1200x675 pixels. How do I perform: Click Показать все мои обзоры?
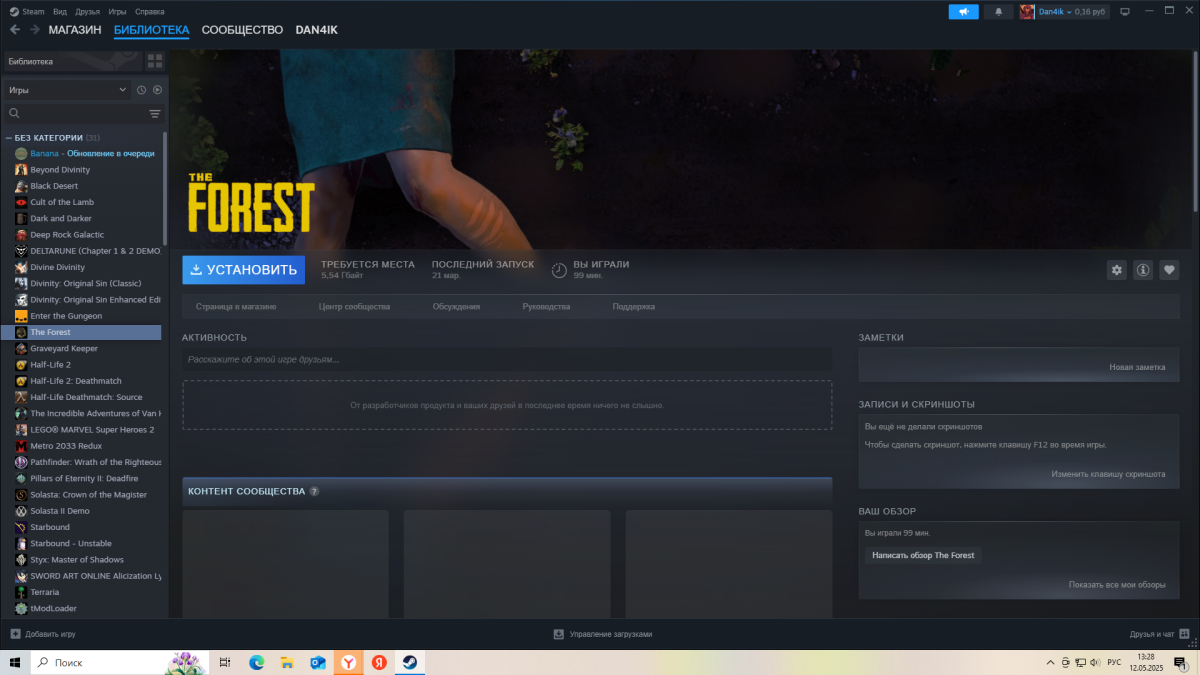pyautogui.click(x=1117, y=584)
